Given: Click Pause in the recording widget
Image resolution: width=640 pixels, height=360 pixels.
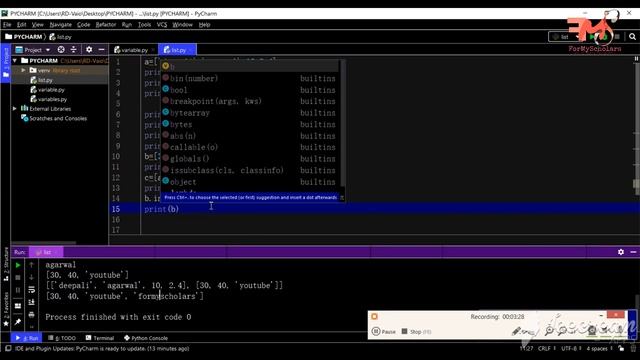Looking at the screenshot, I should pos(384,331).
